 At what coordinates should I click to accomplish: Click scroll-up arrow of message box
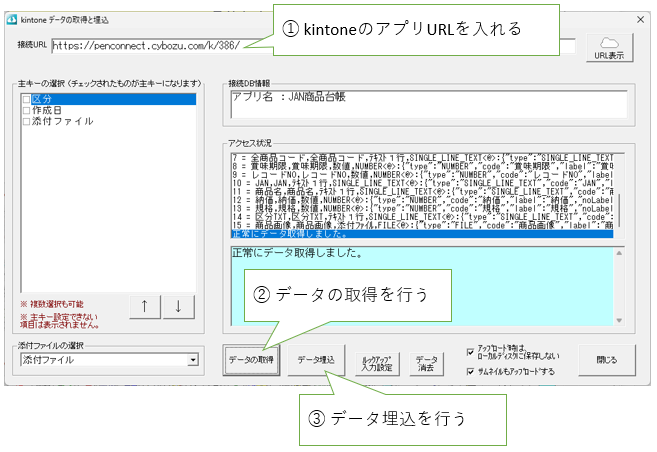tap(619, 253)
